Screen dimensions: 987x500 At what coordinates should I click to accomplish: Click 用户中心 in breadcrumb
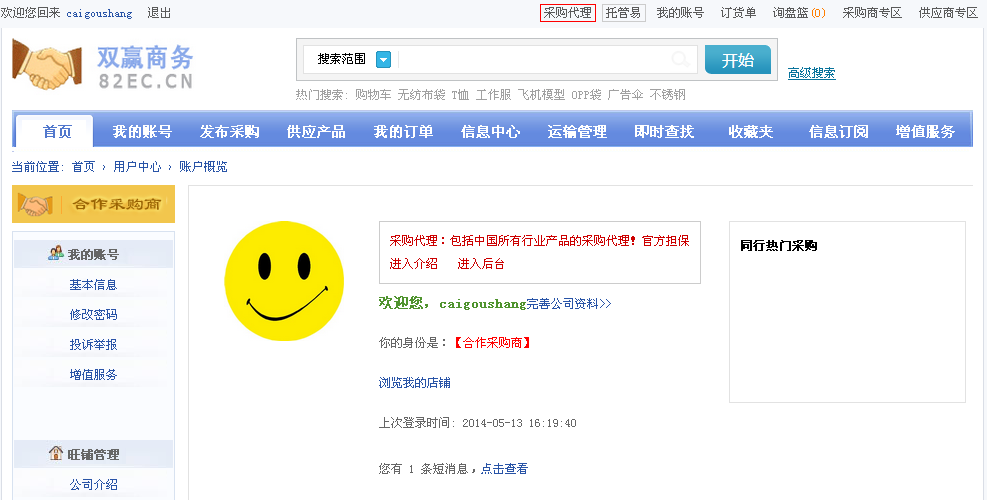point(137,167)
